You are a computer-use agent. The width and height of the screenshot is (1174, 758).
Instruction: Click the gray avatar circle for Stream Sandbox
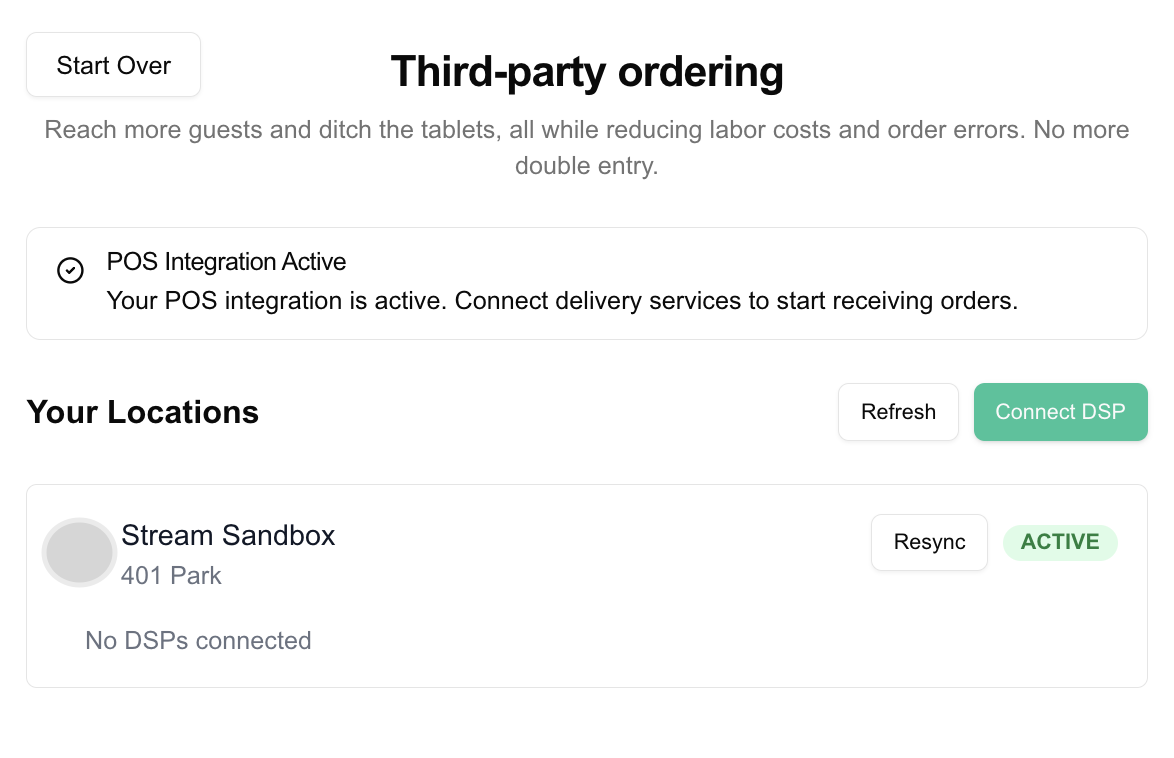pyautogui.click(x=79, y=553)
